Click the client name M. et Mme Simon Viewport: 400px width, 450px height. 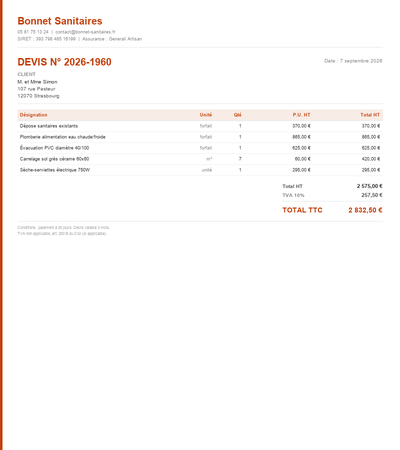click(37, 82)
